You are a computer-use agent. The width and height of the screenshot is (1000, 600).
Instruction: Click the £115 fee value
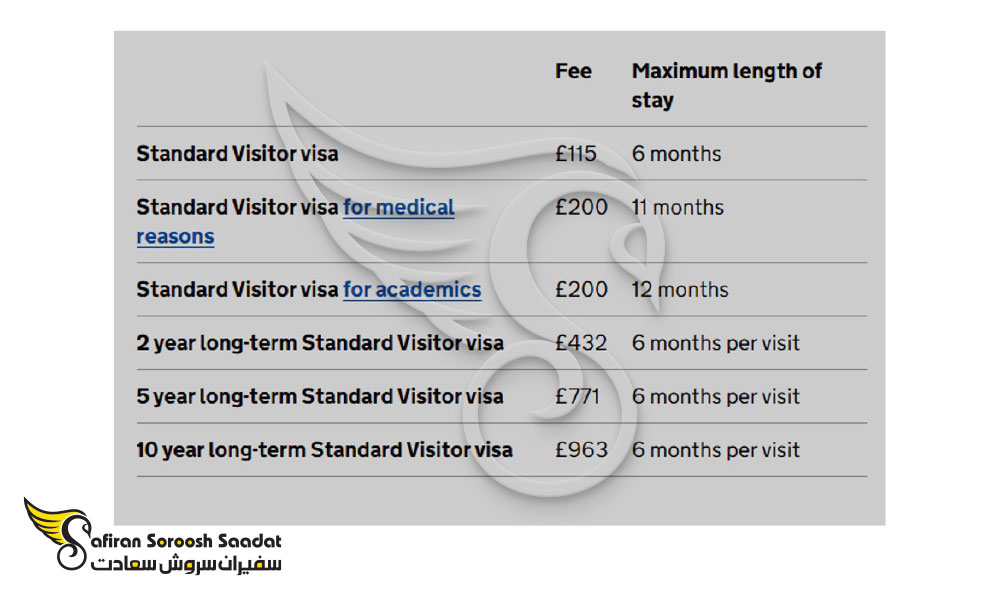[576, 154]
